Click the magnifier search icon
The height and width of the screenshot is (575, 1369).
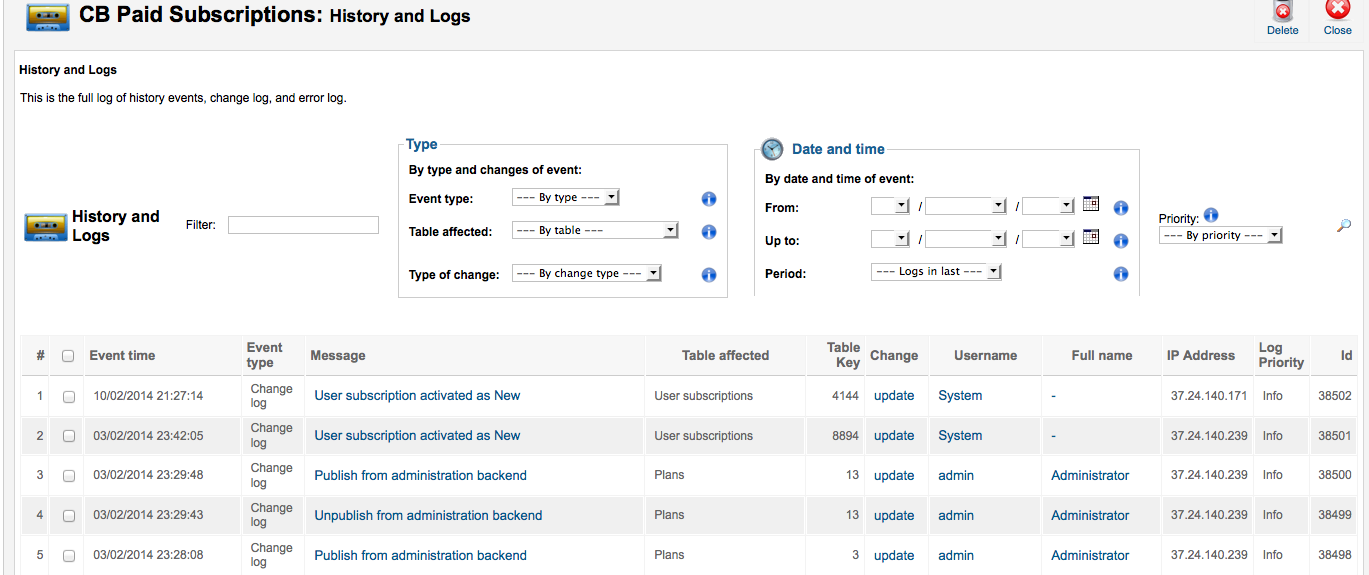[1343, 226]
